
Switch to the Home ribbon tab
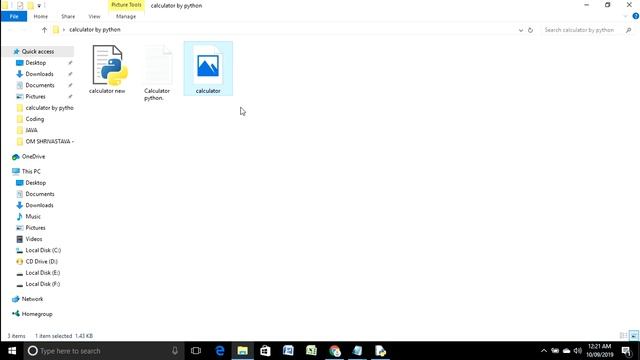click(40, 16)
